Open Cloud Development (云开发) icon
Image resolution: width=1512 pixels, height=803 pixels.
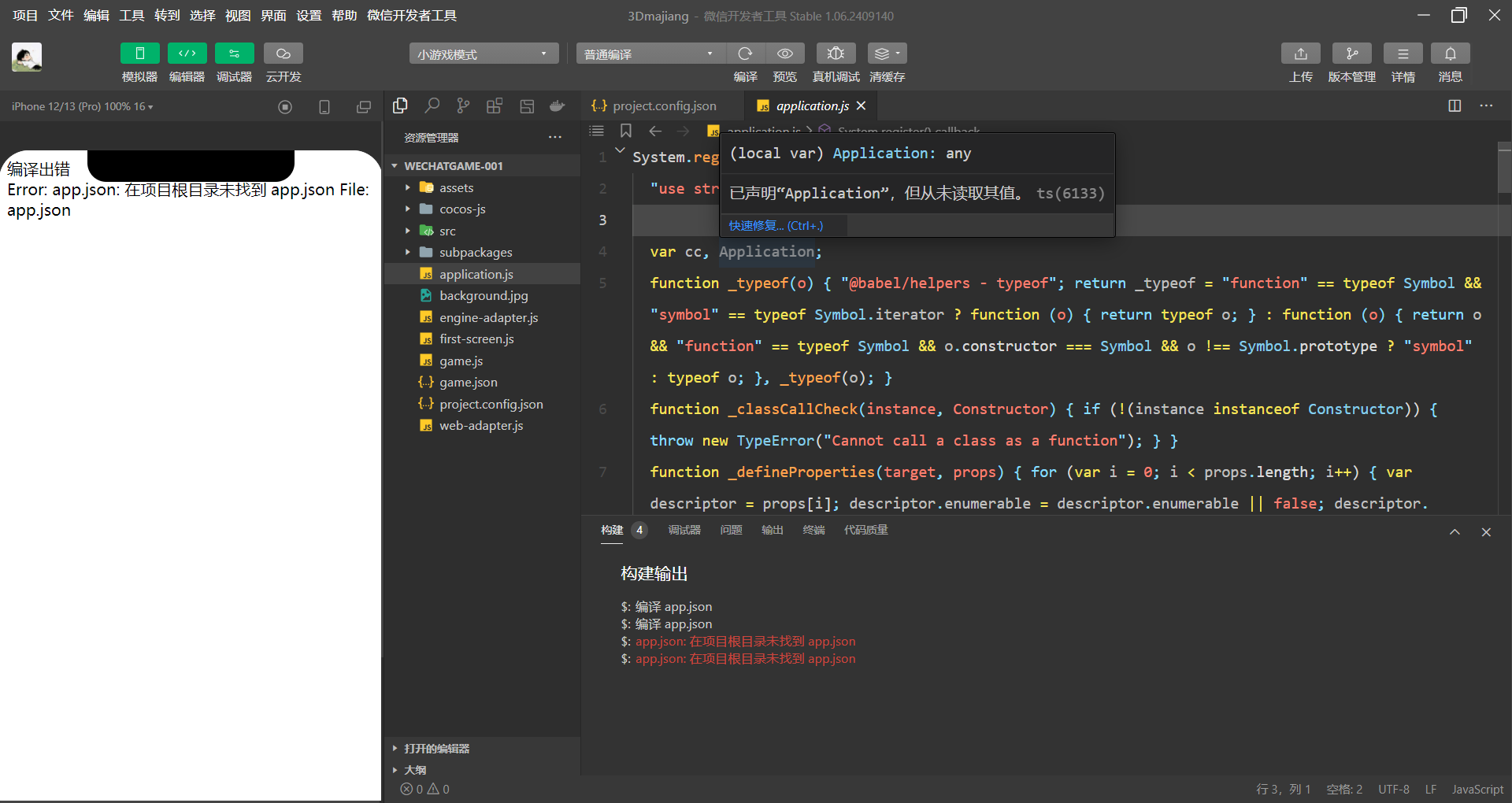283,54
